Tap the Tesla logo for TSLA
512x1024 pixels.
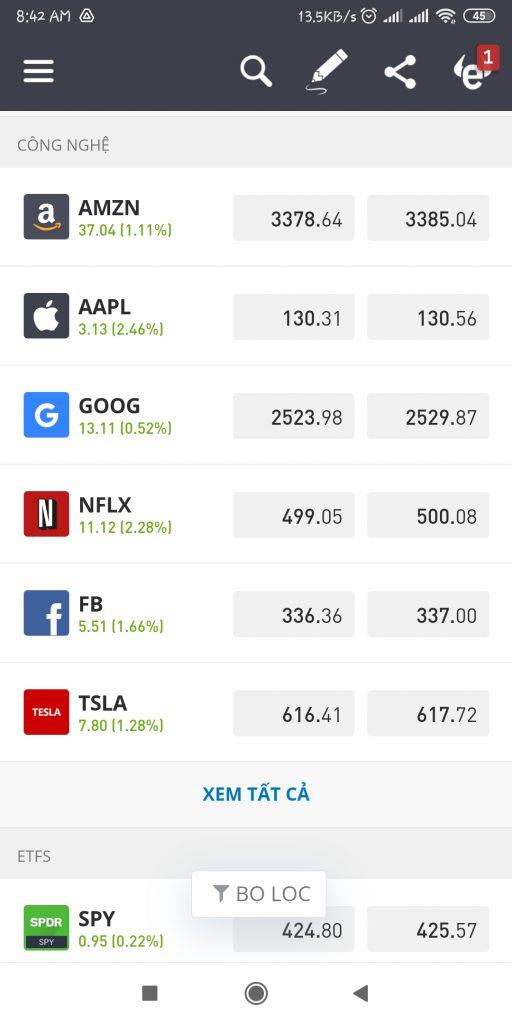pos(46,712)
